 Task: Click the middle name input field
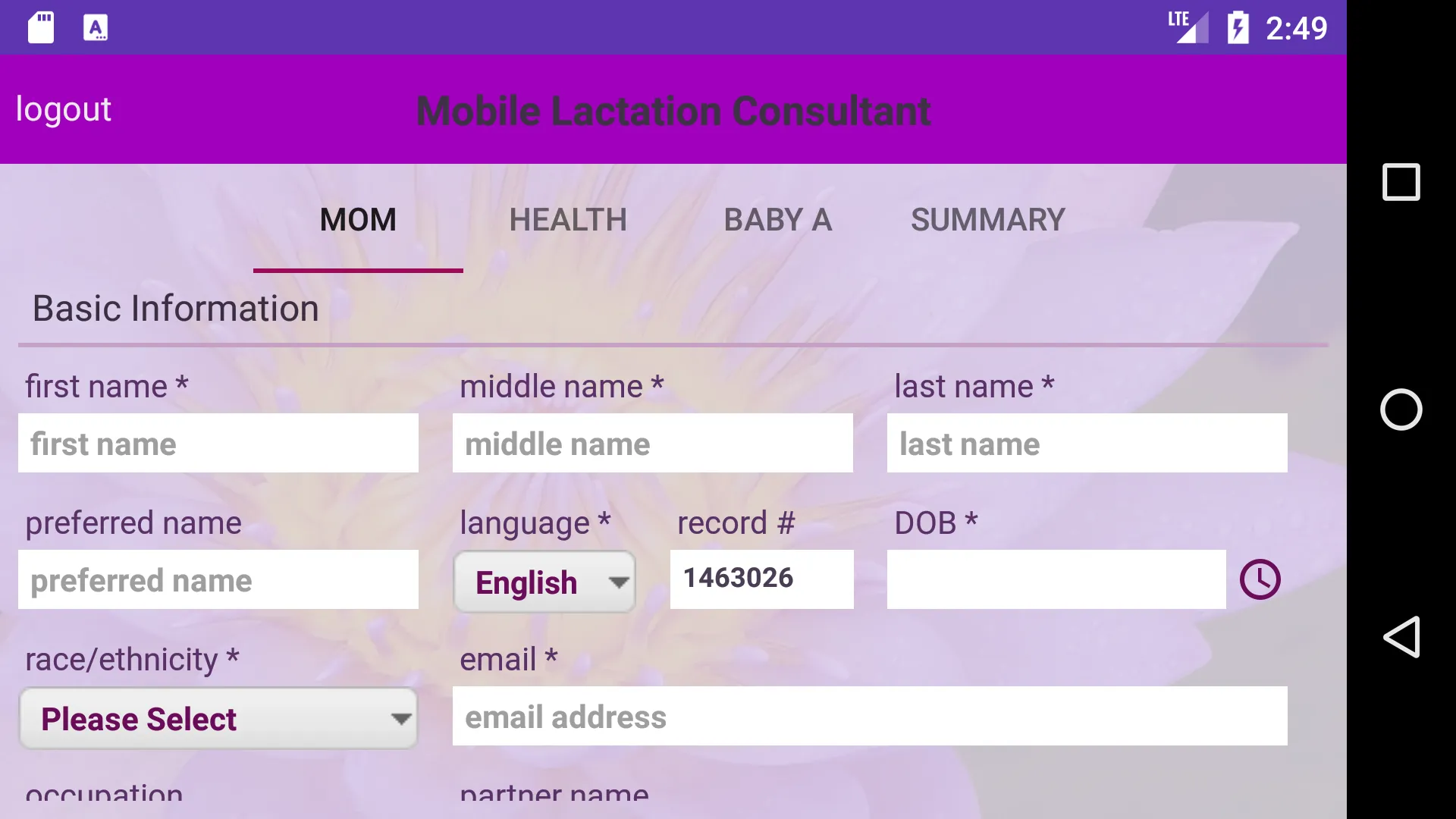click(x=652, y=443)
